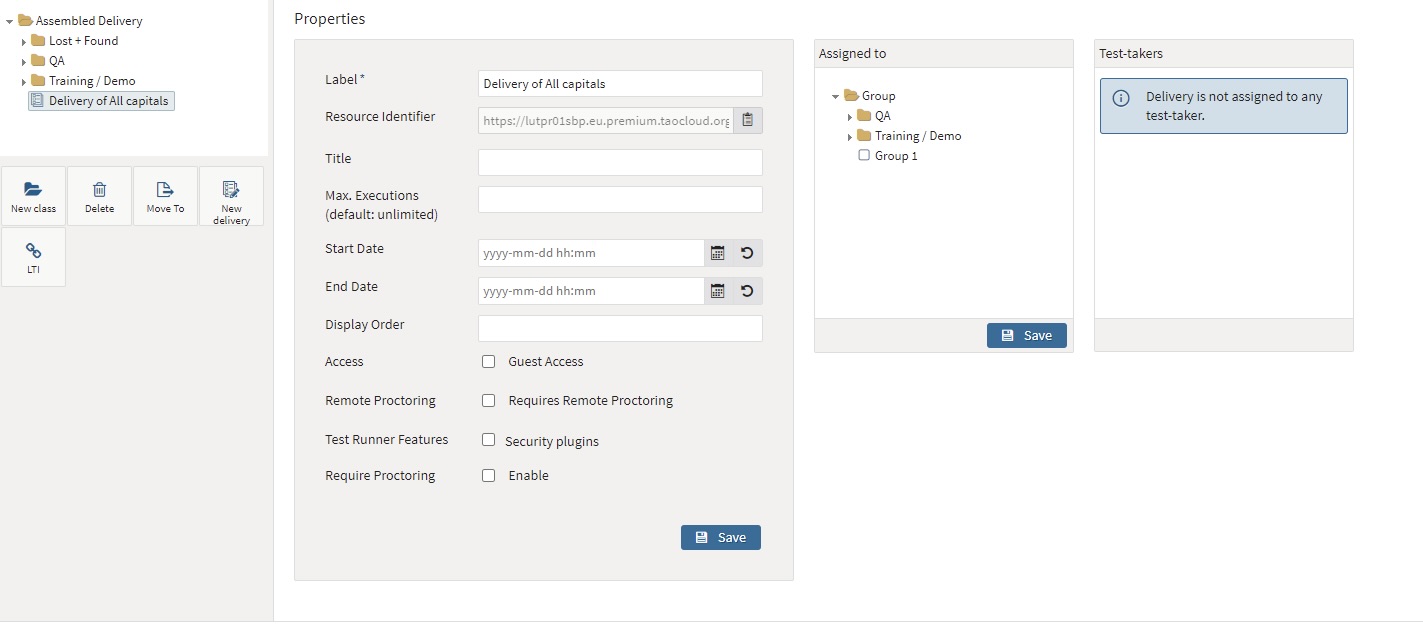The image size is (1423, 626).
Task: Collapse the Assembled Delivery tree root
Action: [x=10, y=21]
